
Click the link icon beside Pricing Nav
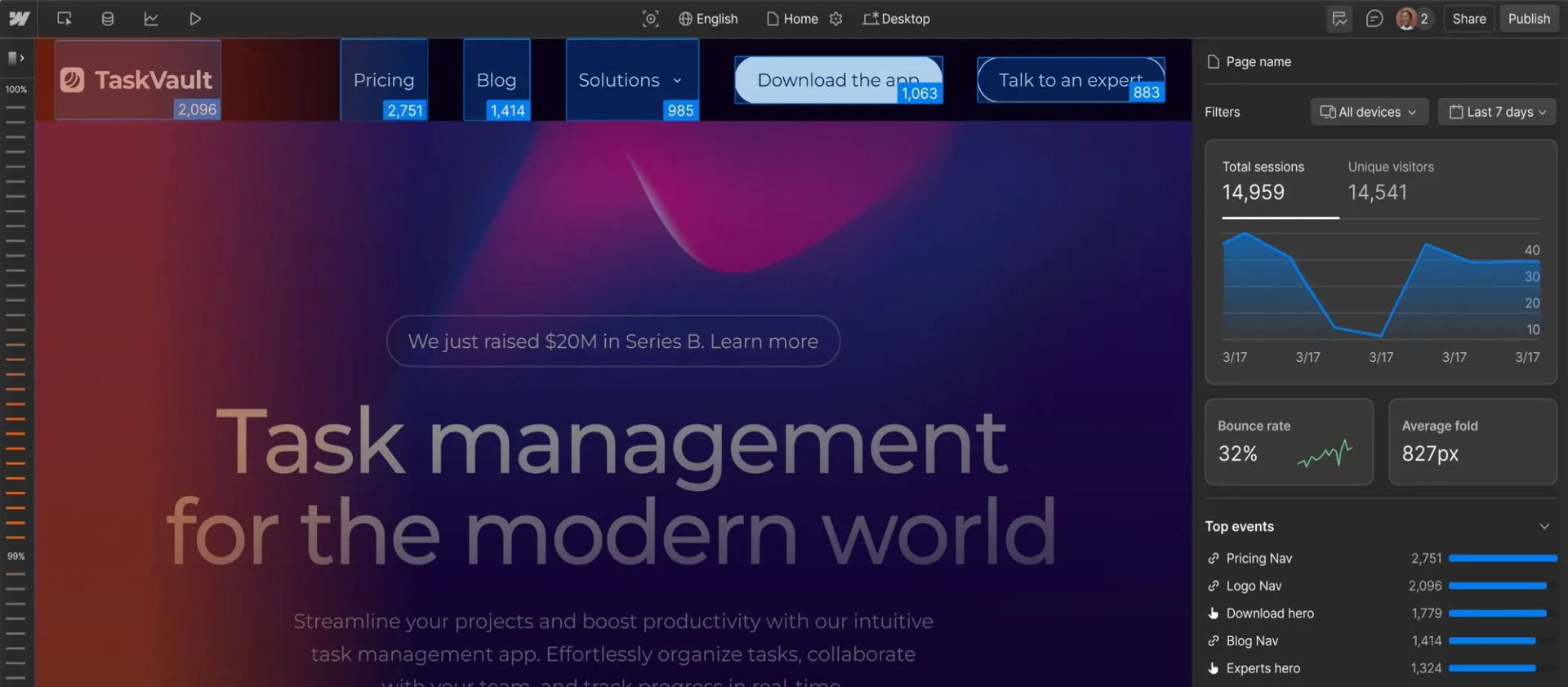pyautogui.click(x=1214, y=558)
